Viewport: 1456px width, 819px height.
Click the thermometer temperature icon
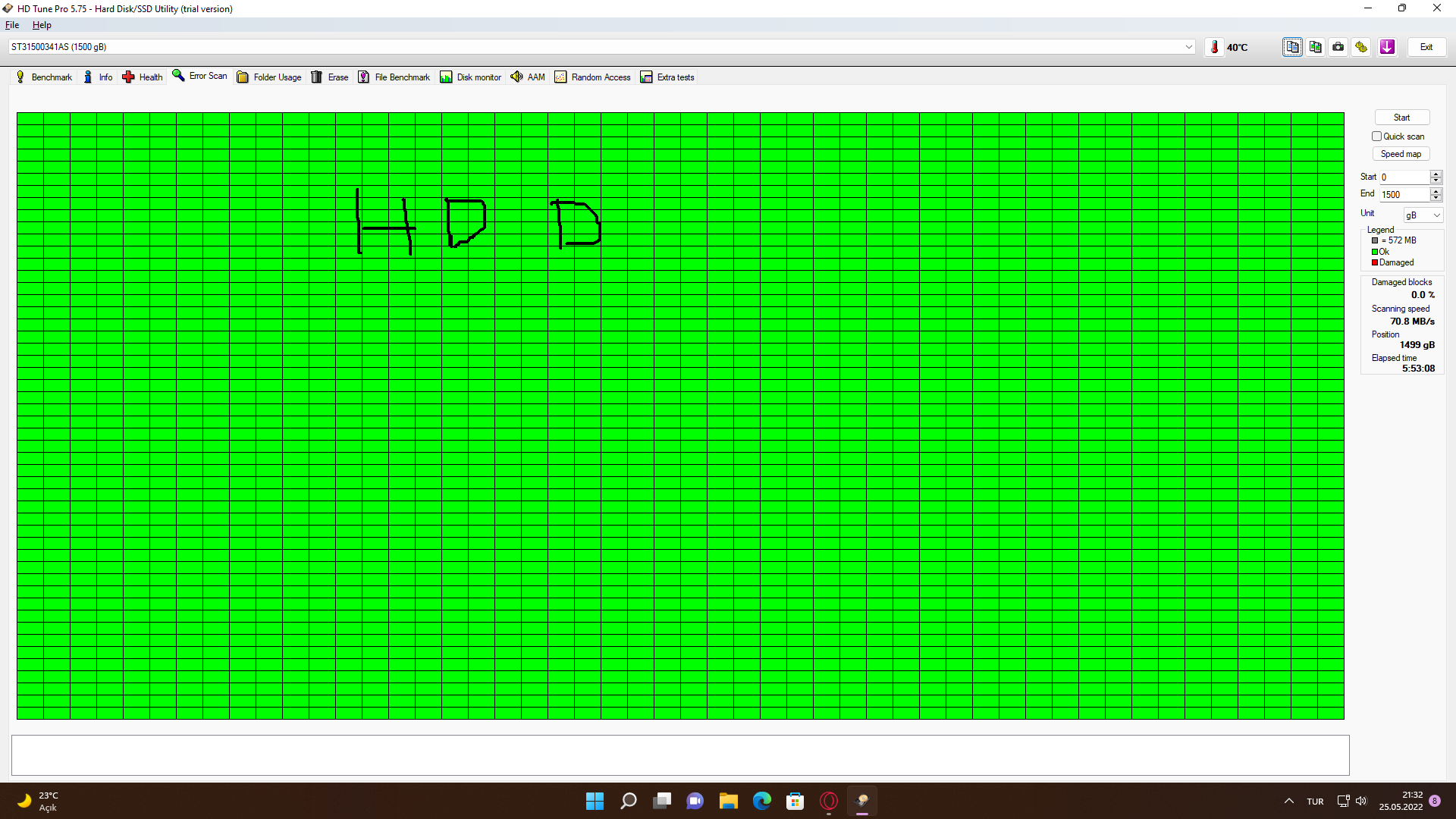(x=1214, y=47)
